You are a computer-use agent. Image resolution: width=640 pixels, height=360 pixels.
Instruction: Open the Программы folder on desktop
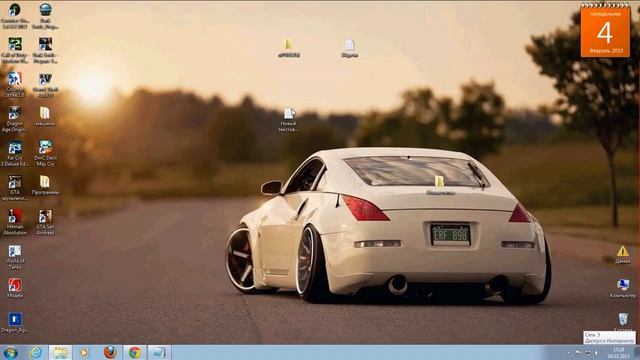(x=45, y=185)
